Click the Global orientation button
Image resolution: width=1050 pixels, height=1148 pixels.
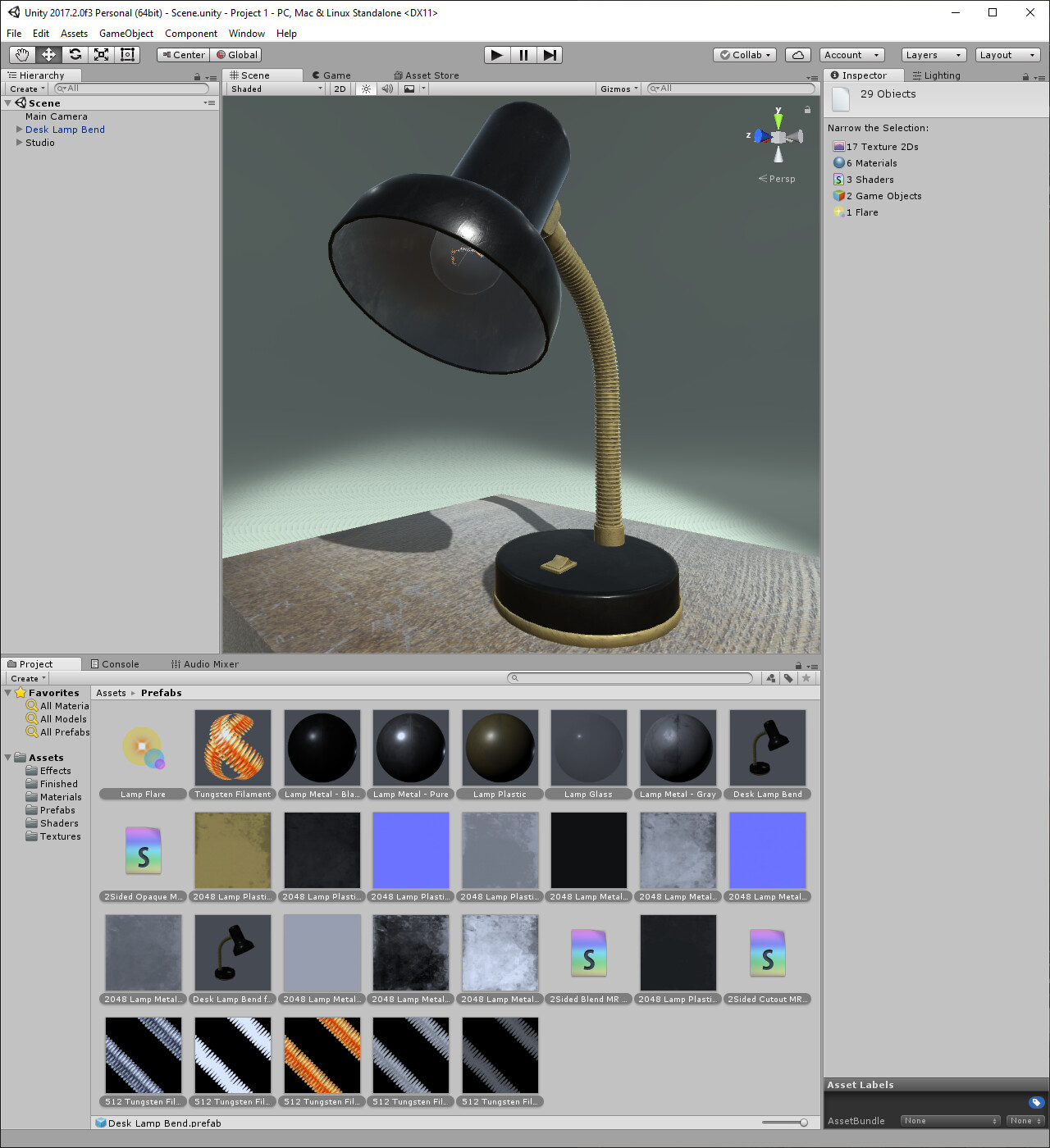[x=235, y=54]
